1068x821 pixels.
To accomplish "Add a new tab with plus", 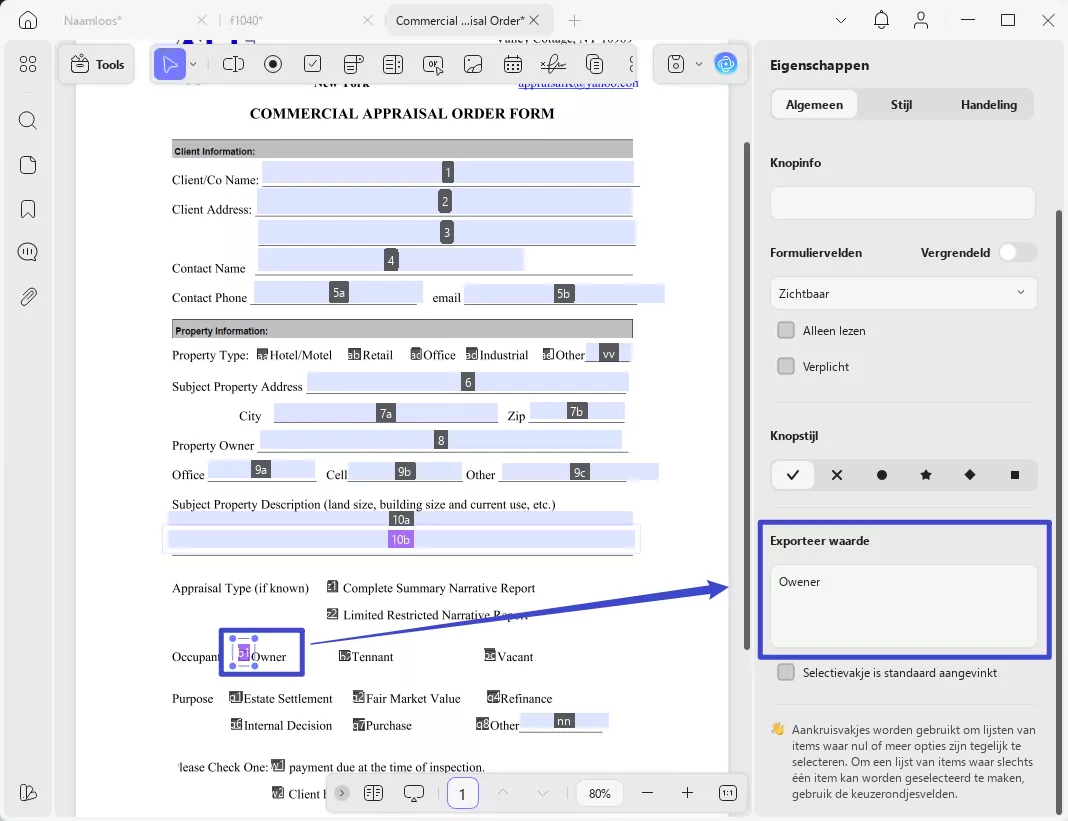I will (x=574, y=20).
